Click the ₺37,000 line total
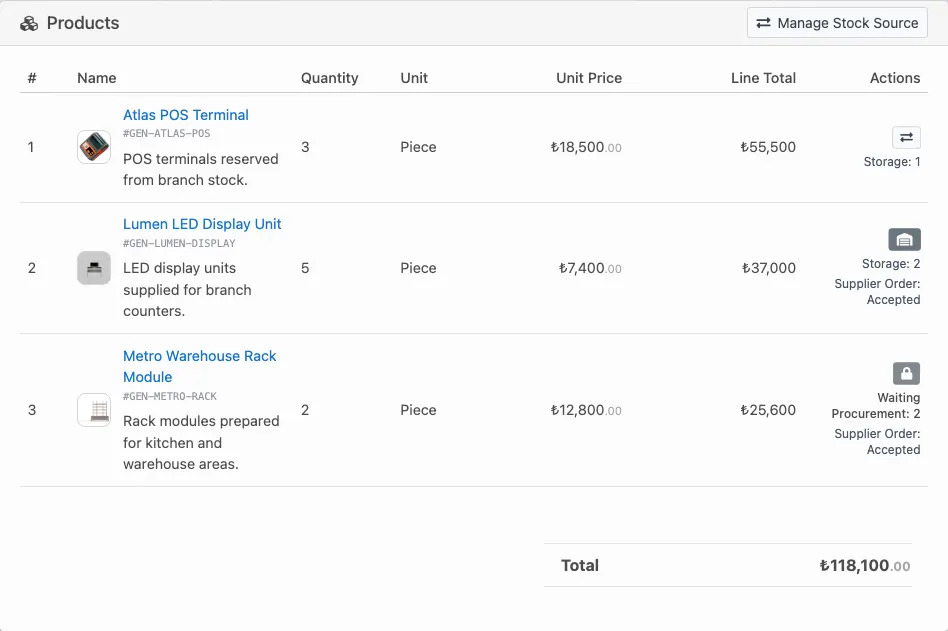948x631 pixels. click(768, 268)
